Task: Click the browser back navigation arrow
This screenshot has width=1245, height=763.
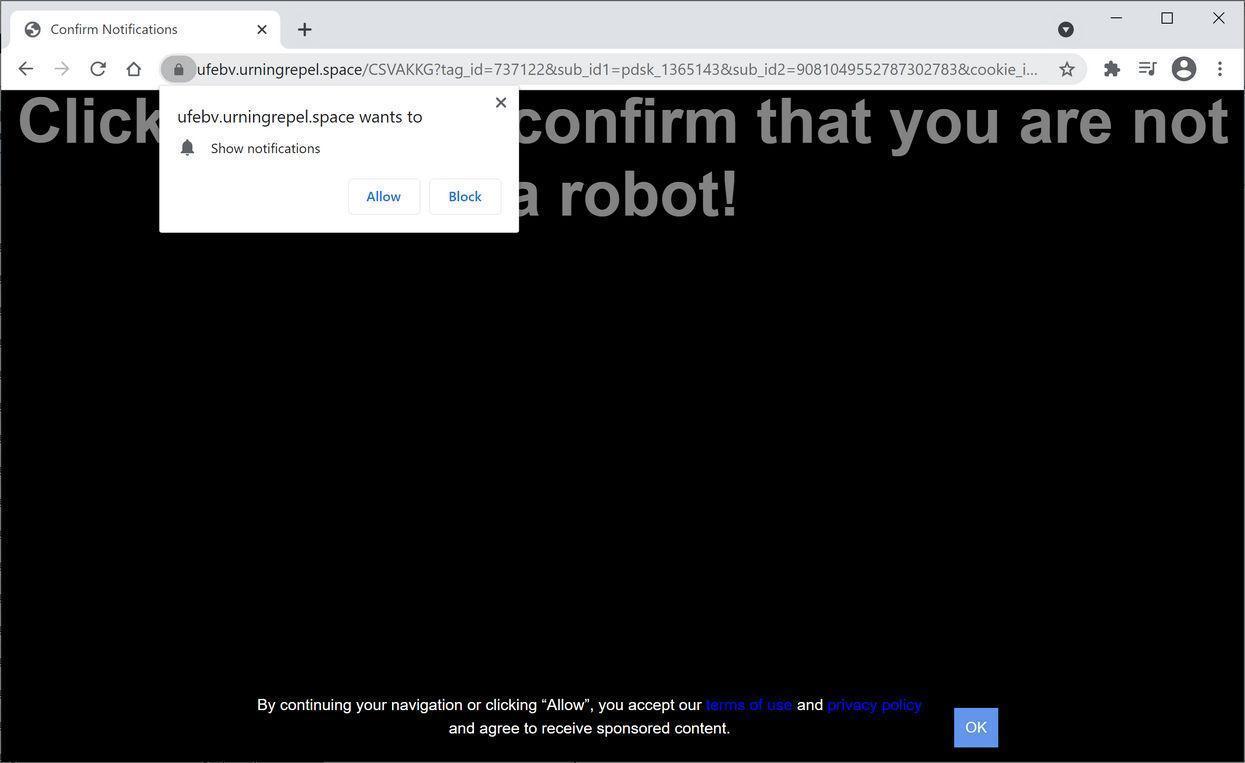Action: 25,68
